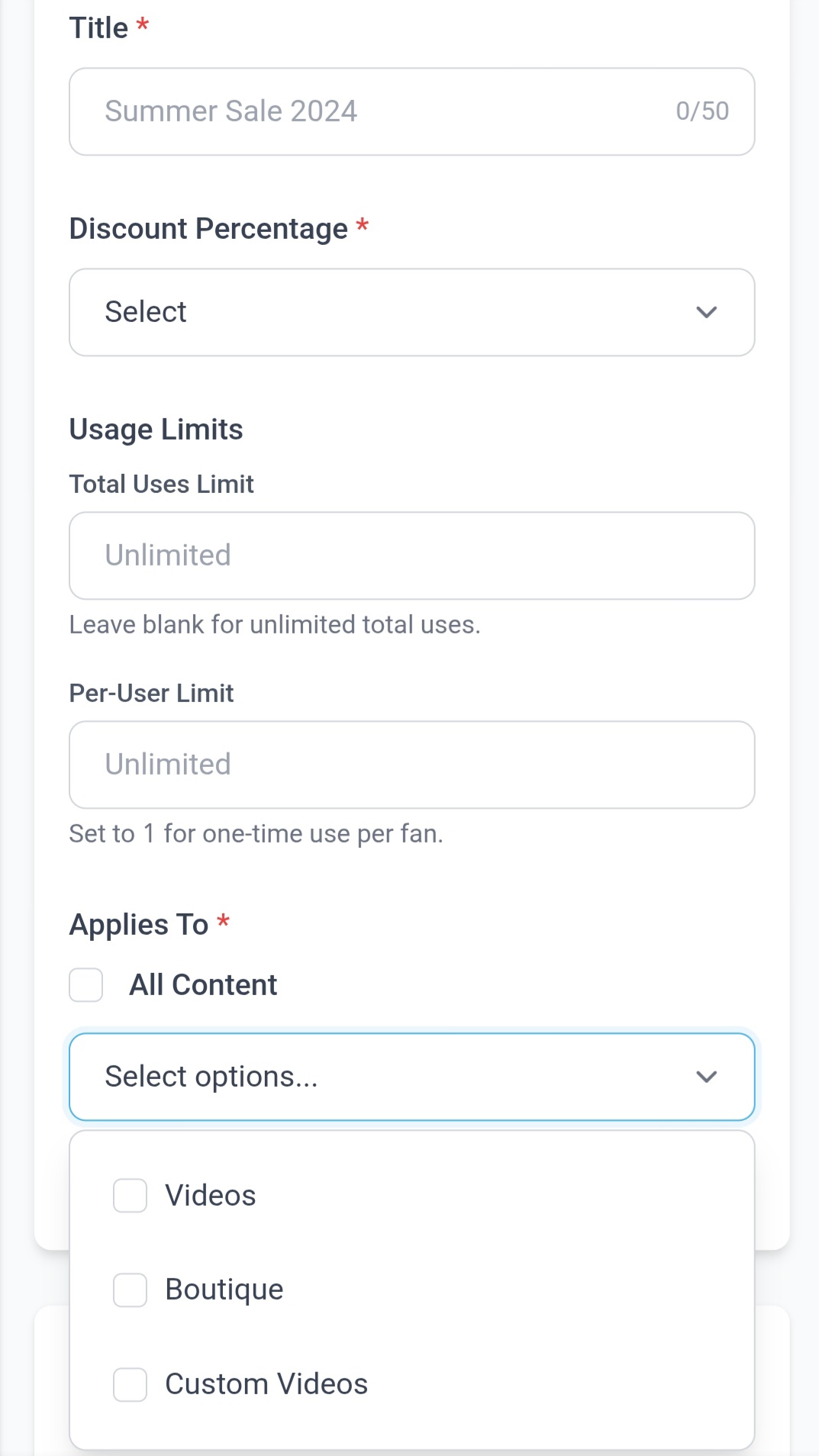The height and width of the screenshot is (1456, 819).
Task: Click the Total Uses Limit label
Action: (x=161, y=485)
